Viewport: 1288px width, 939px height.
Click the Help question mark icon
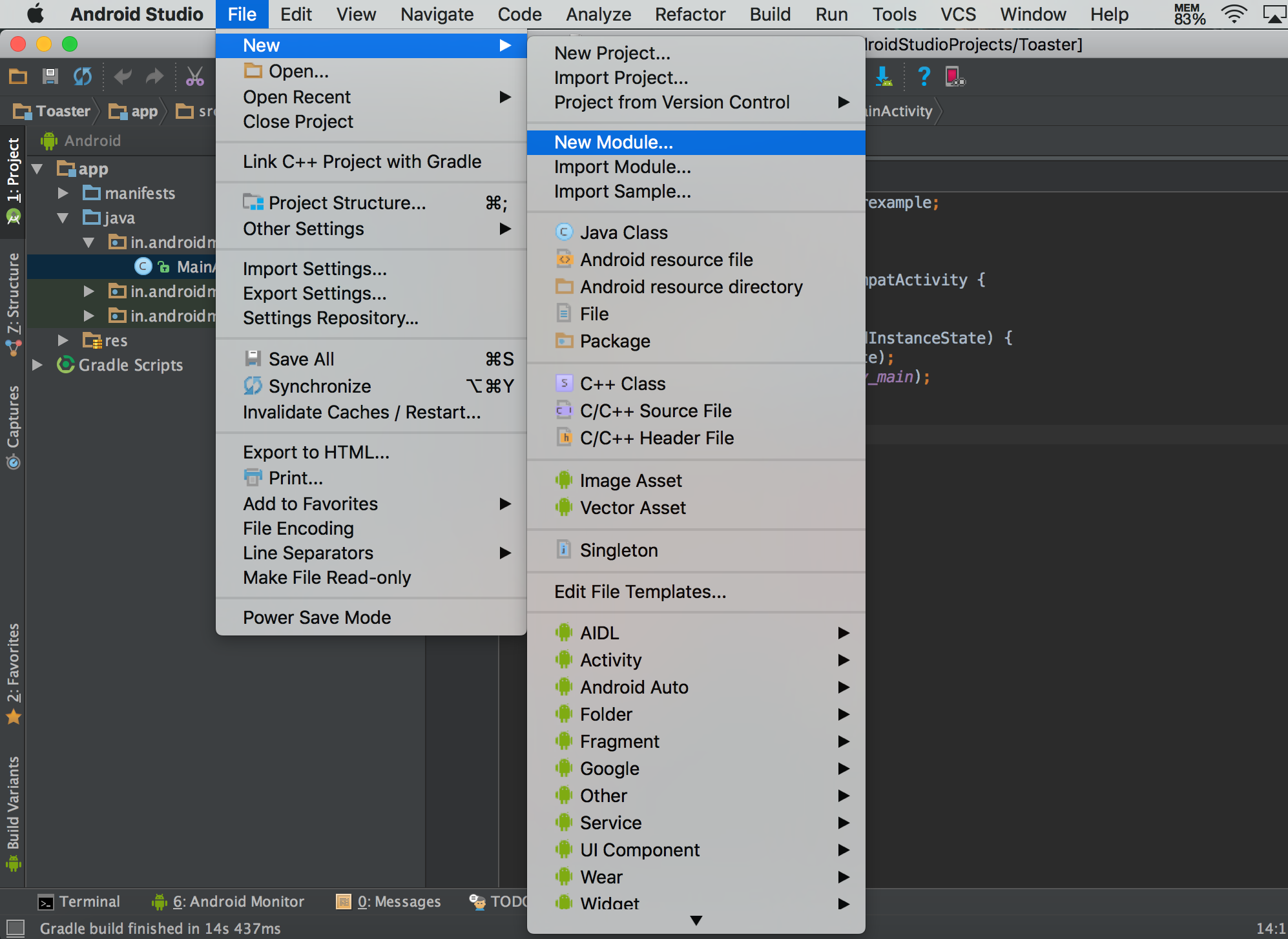tap(924, 76)
